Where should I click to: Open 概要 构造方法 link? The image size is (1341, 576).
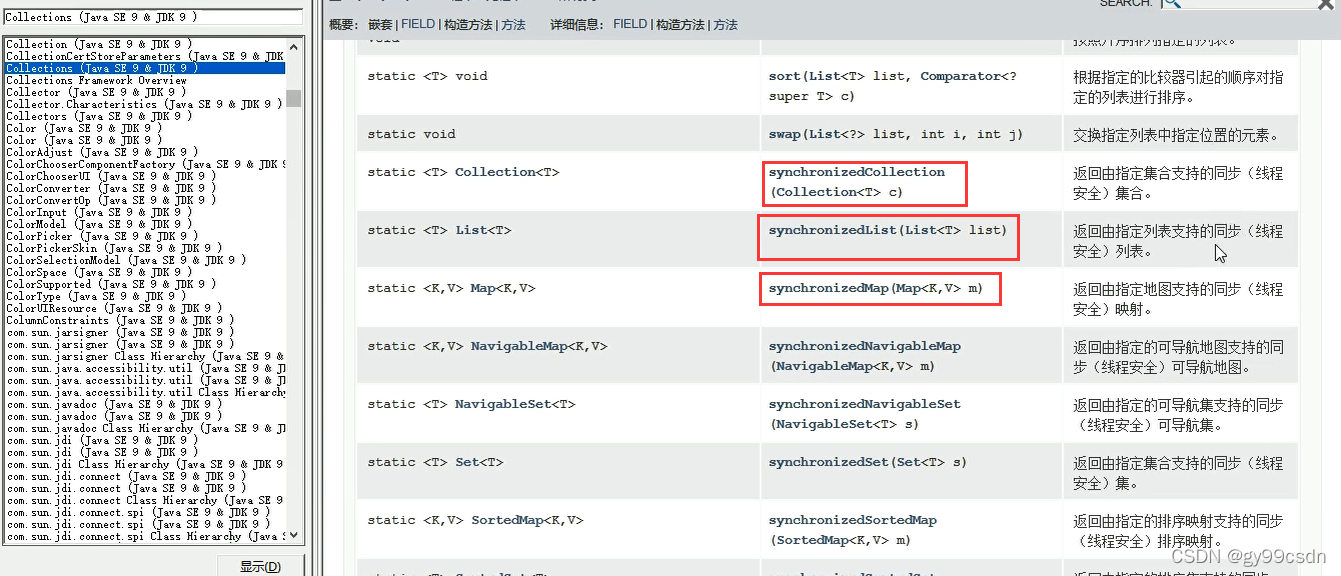click(468, 24)
